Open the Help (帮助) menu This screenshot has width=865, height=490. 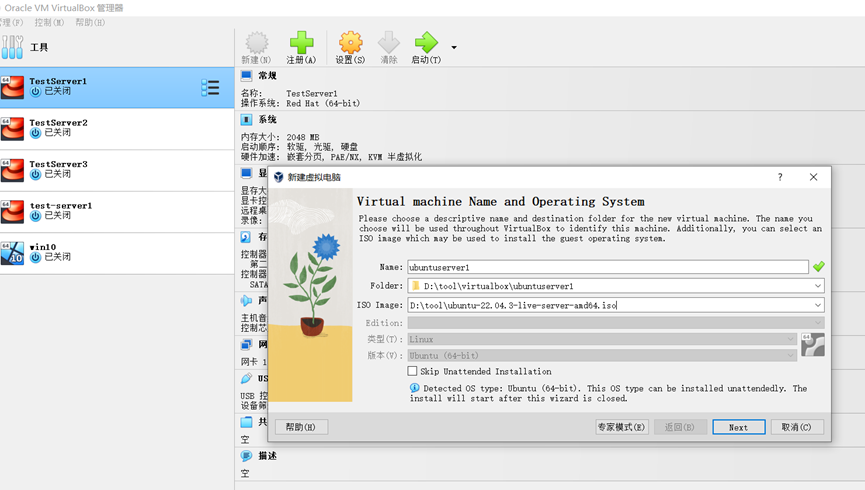(x=90, y=23)
